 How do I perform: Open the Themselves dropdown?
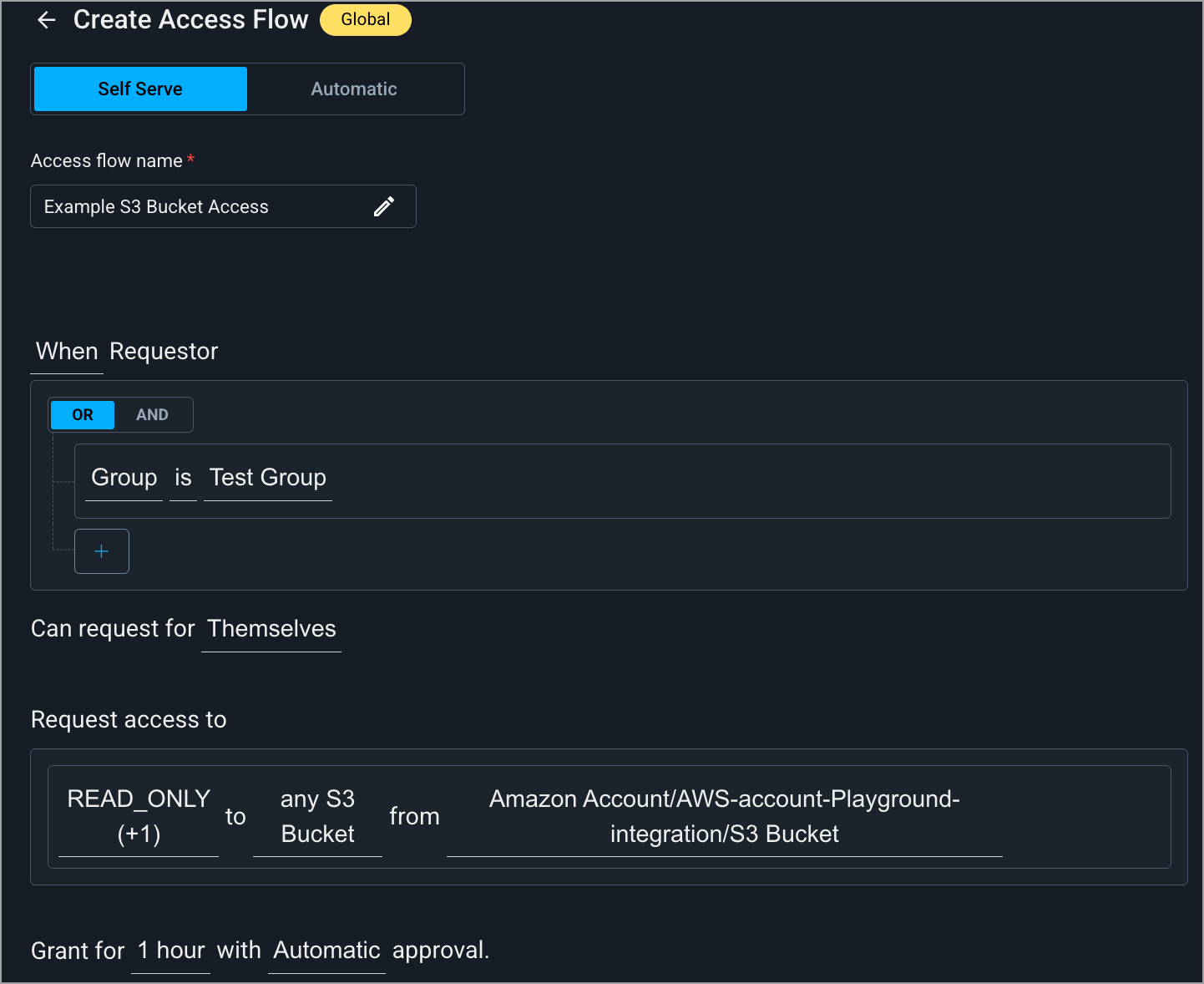click(x=271, y=629)
